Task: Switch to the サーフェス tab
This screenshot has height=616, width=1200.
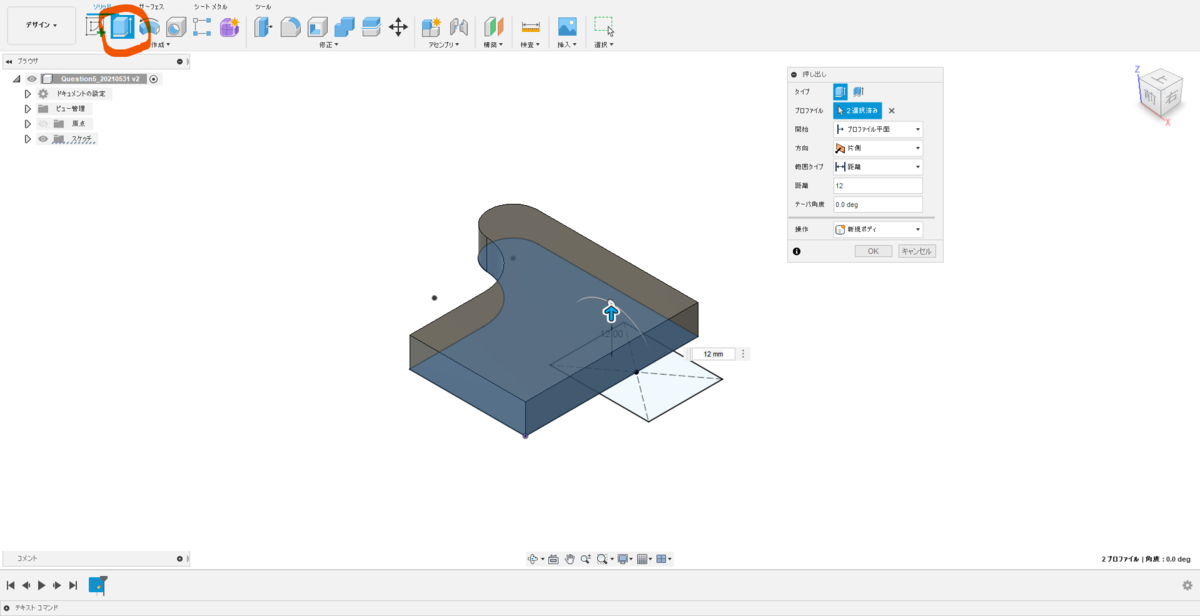Action: tap(150, 6)
